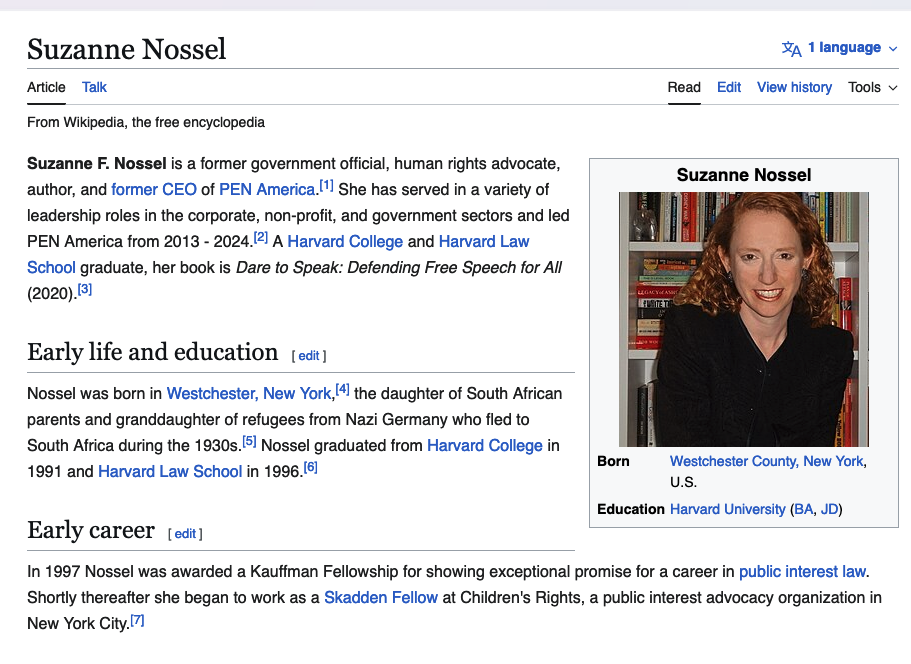
Task: Click the infobox 'Born' label
Action: click(x=613, y=461)
